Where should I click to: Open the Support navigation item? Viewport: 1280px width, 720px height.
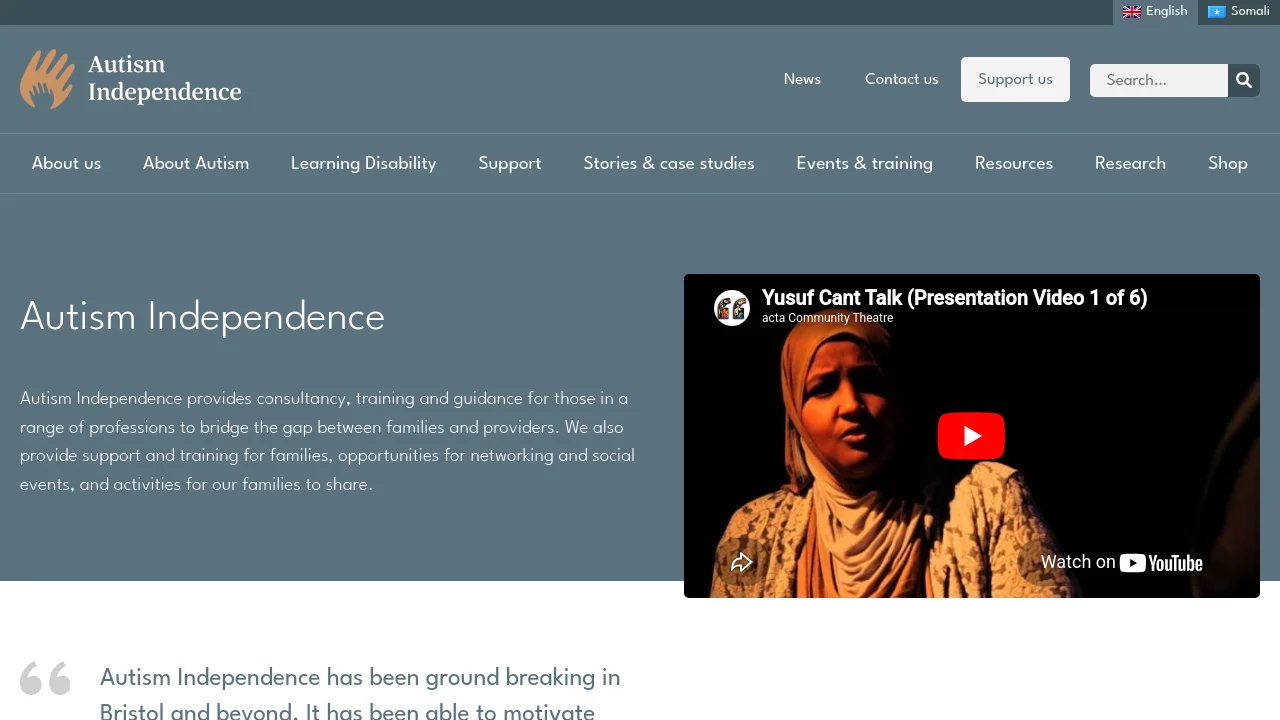[x=510, y=163]
